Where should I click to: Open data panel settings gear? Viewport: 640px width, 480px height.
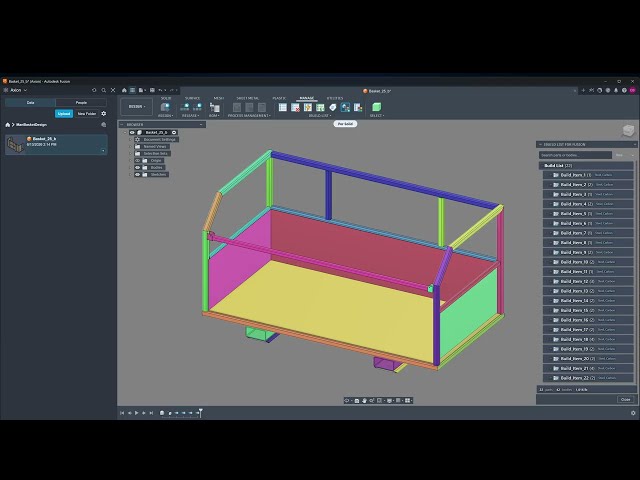(104, 113)
